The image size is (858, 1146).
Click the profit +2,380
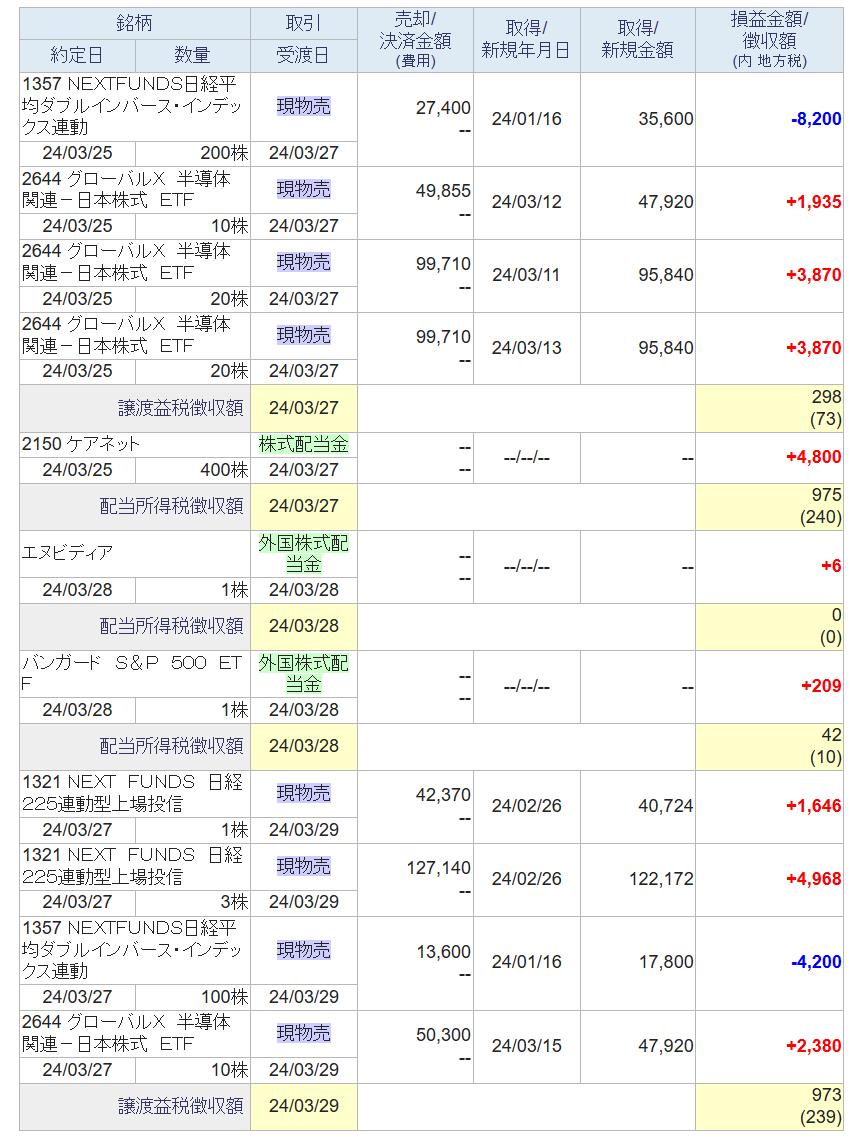(x=813, y=1047)
